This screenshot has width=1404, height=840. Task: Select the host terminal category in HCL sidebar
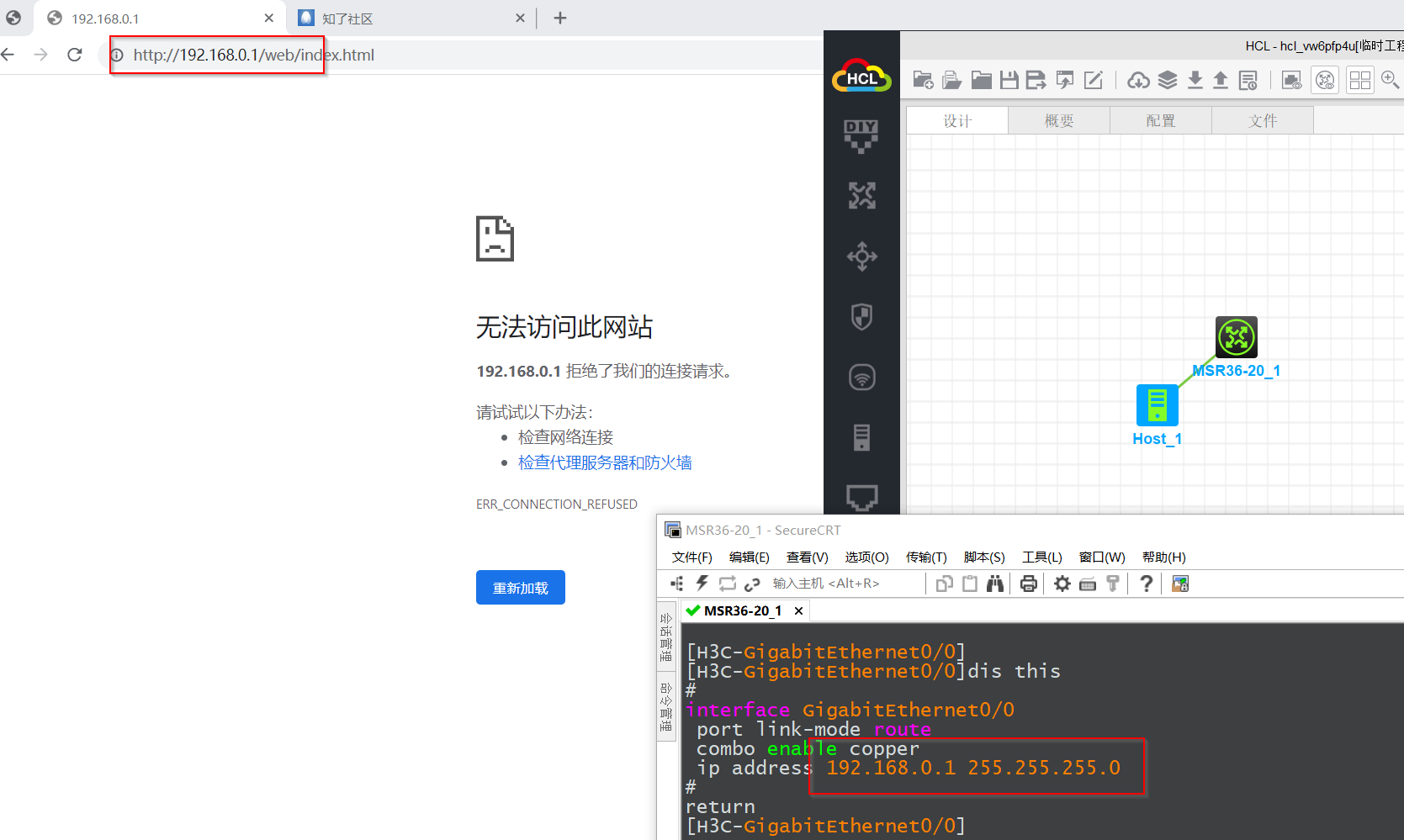[x=861, y=437]
